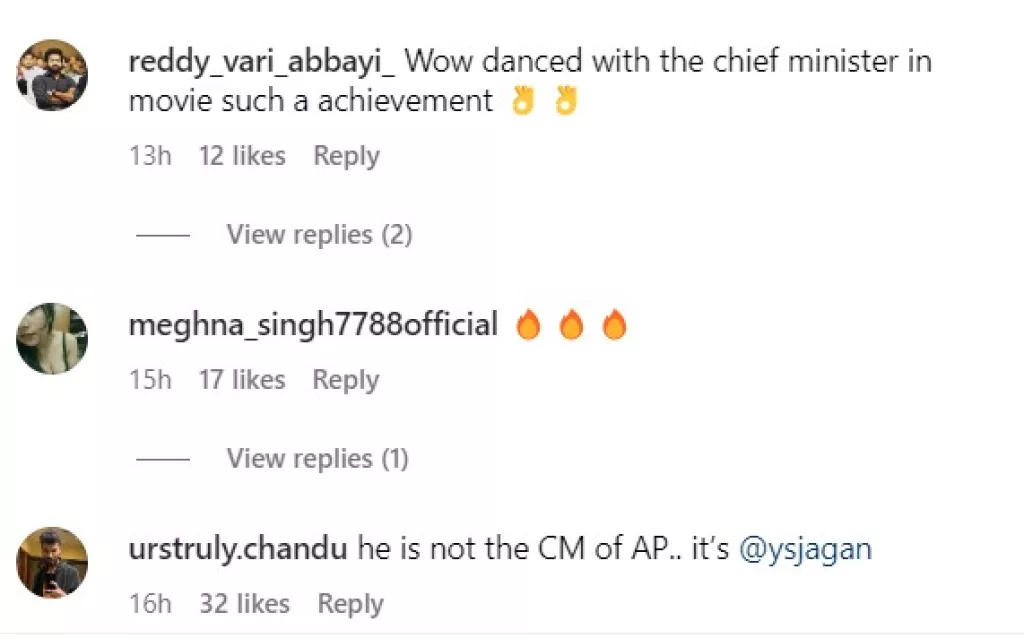Screen dimensions: 1024x638
Task: Reply to urstruly.chandu's comment
Action: point(351,603)
